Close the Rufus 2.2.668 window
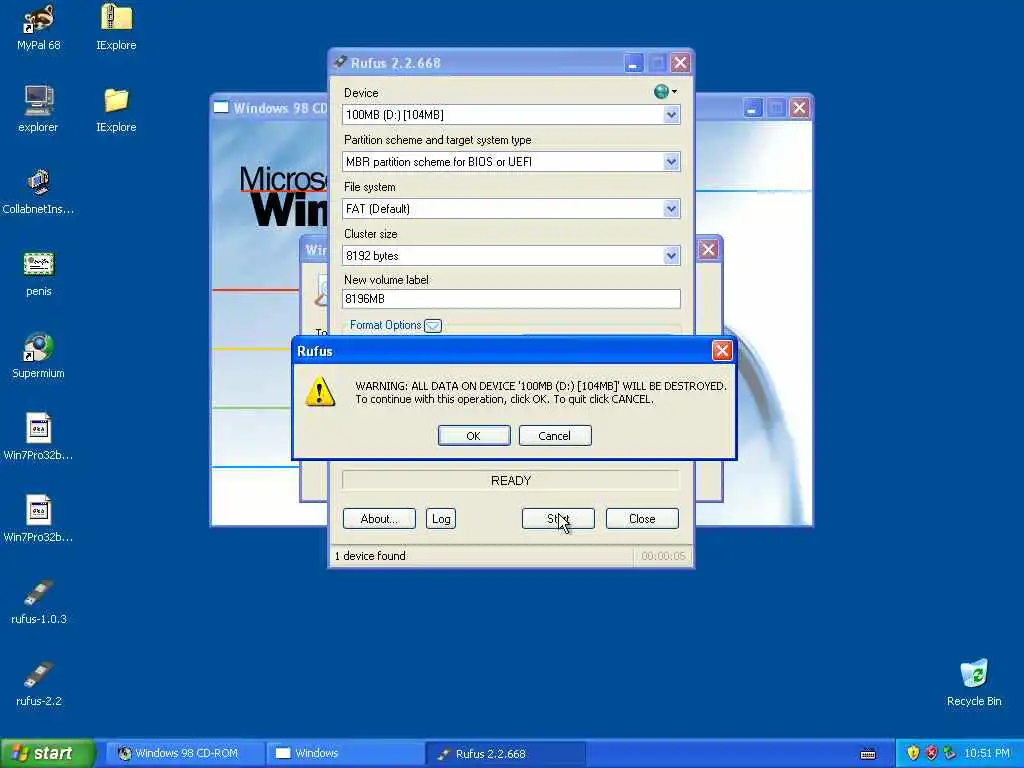Screen dimensions: 1024x768 (680, 63)
